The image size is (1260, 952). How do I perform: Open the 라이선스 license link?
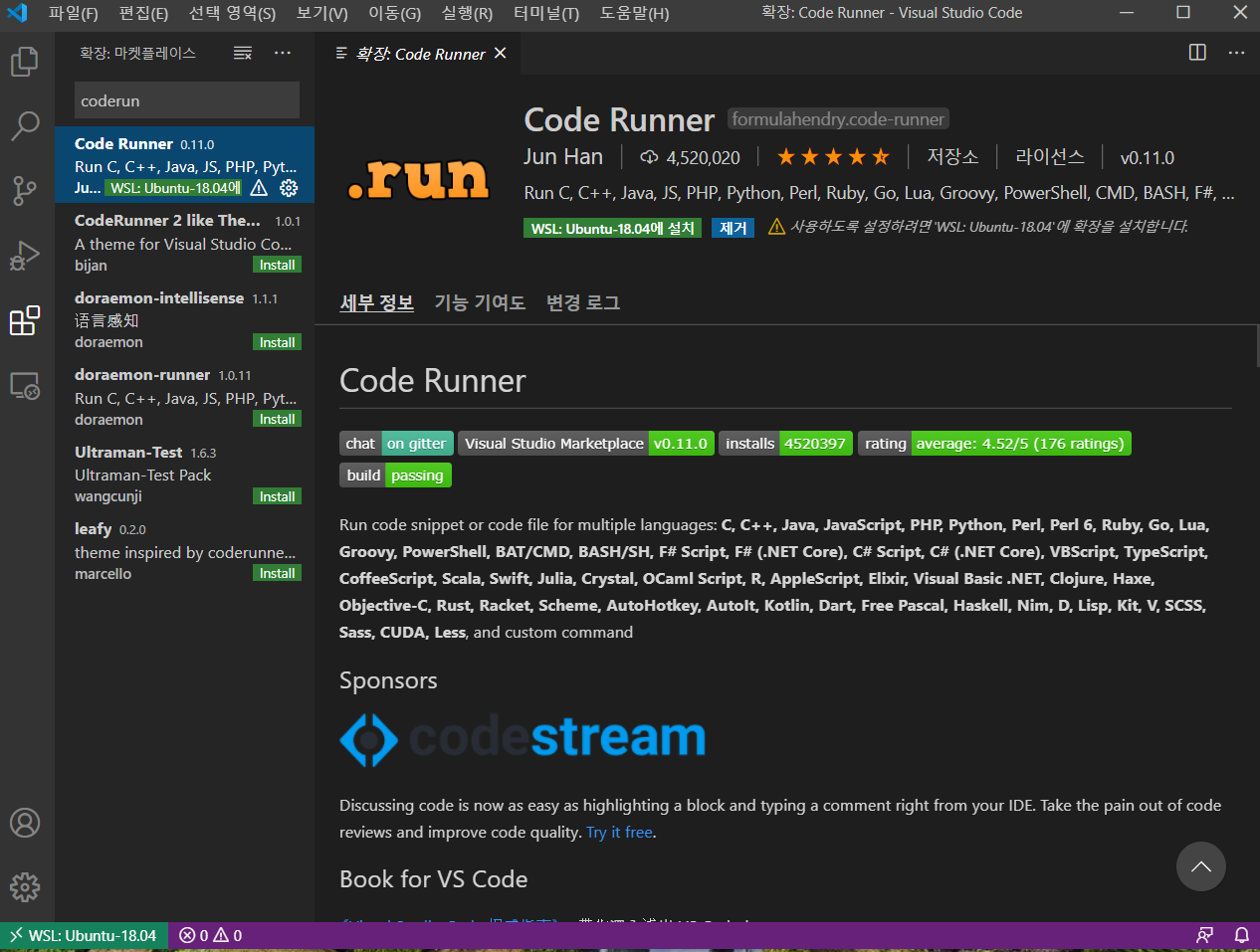coord(1050,156)
